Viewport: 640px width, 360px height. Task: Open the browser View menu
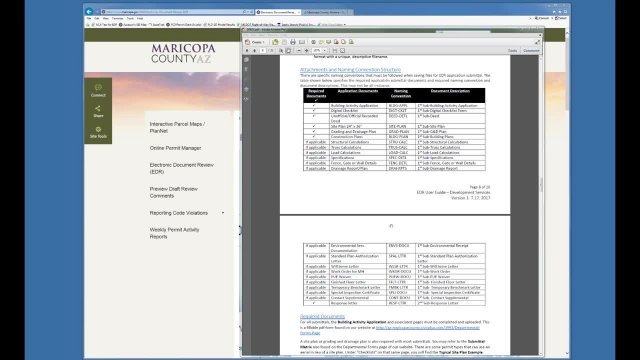click(x=105, y=18)
